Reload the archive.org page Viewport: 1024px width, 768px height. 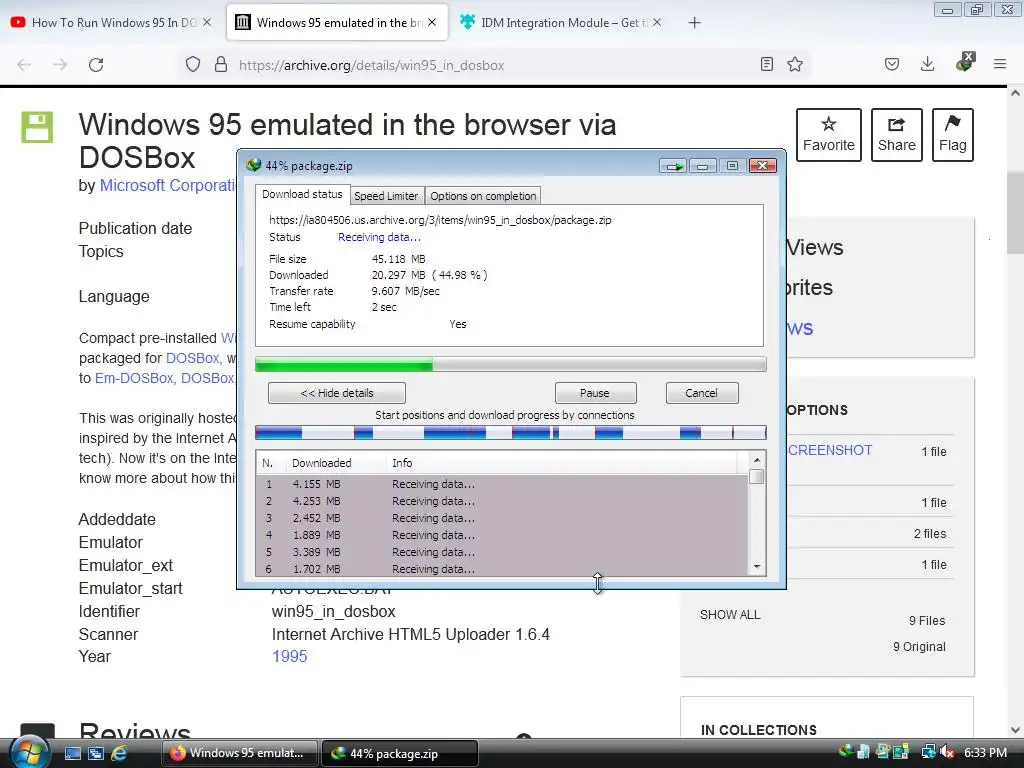96,65
